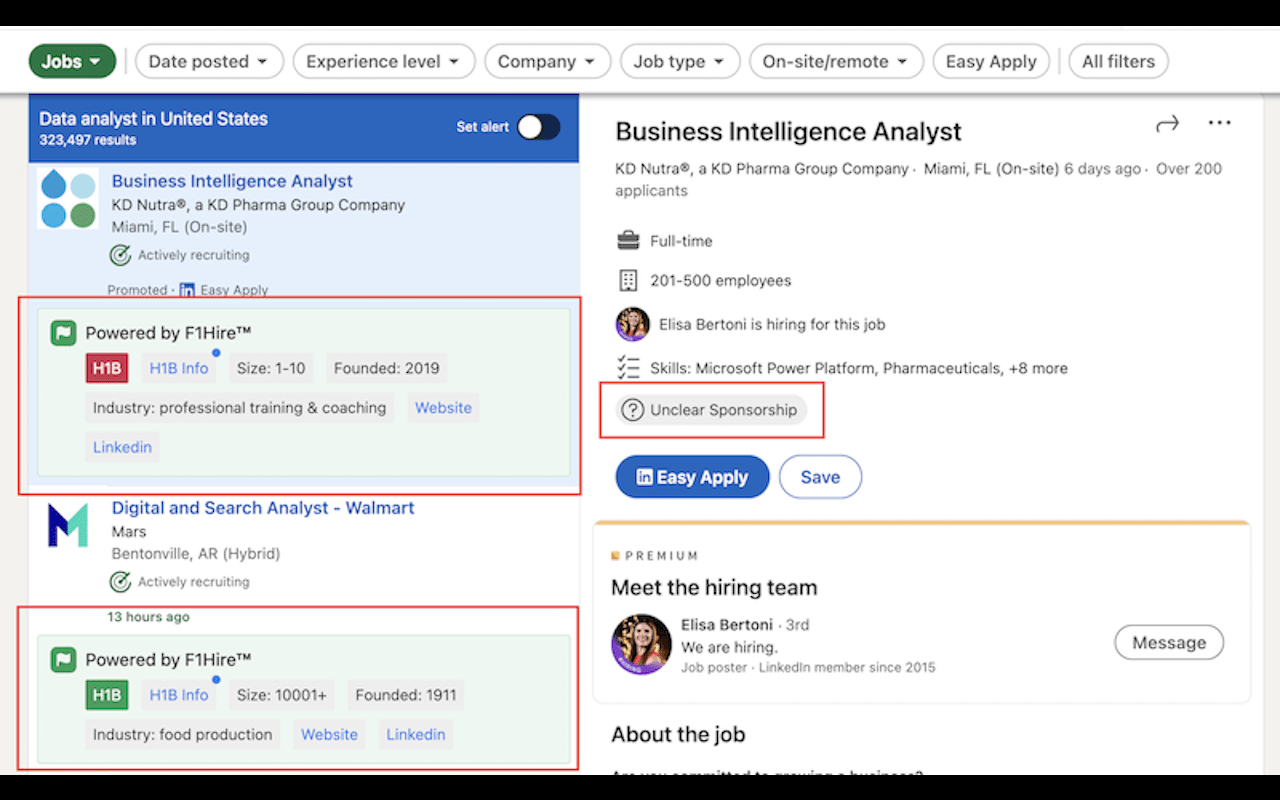The width and height of the screenshot is (1280, 800).
Task: Click the F1Hire flag icon in KD Nutra card
Action: [x=64, y=333]
